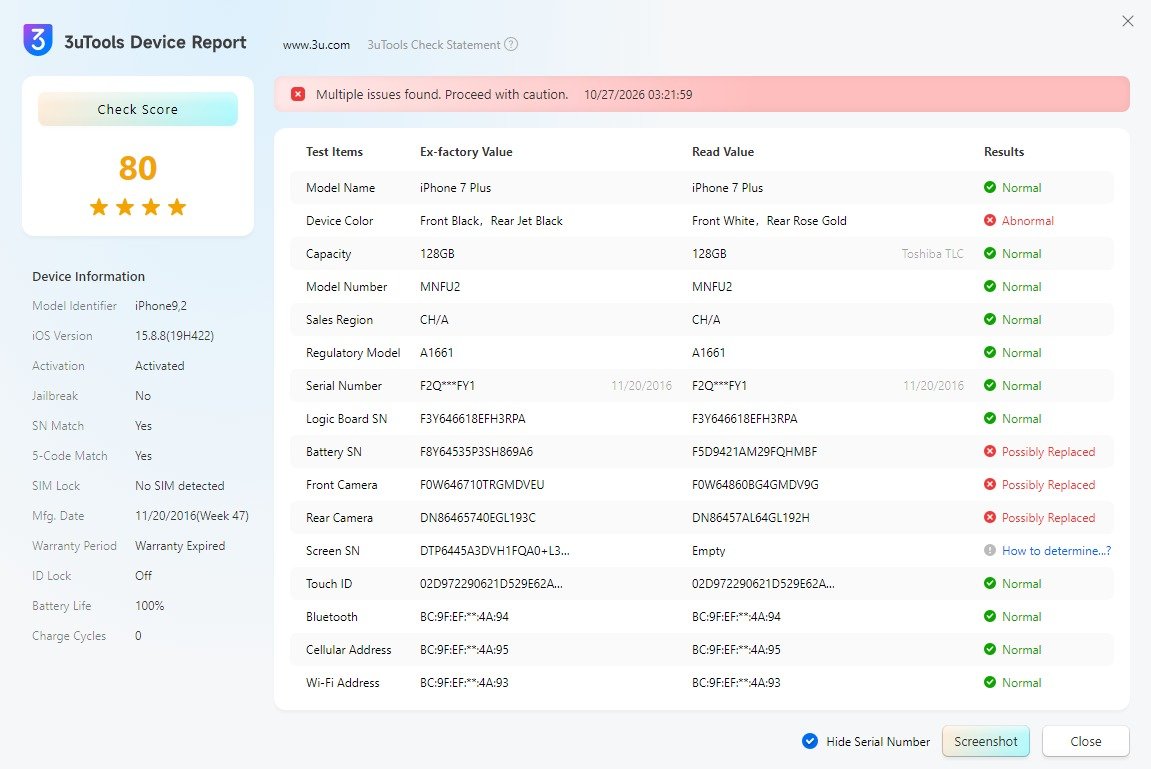This screenshot has width=1151, height=769.
Task: Click the red icon in Front Camera row
Action: [990, 484]
